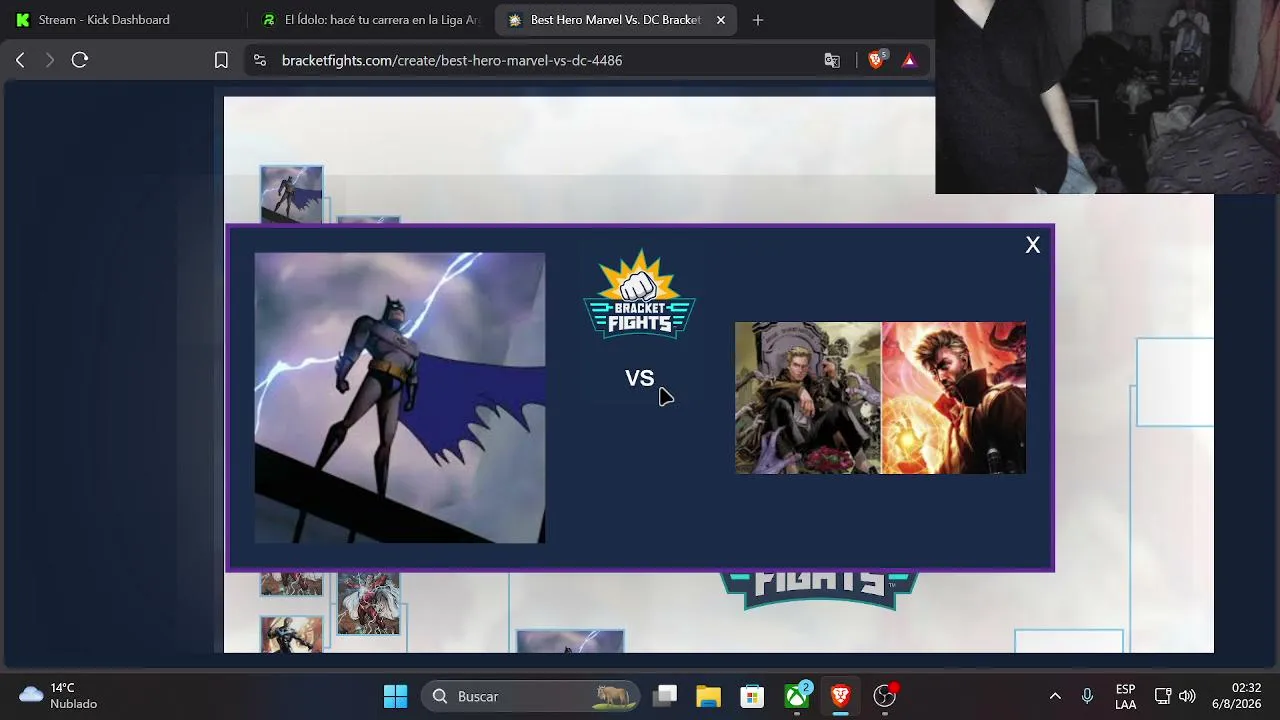Open network settings from the tray icon
The image size is (1280, 720).
click(1163, 696)
